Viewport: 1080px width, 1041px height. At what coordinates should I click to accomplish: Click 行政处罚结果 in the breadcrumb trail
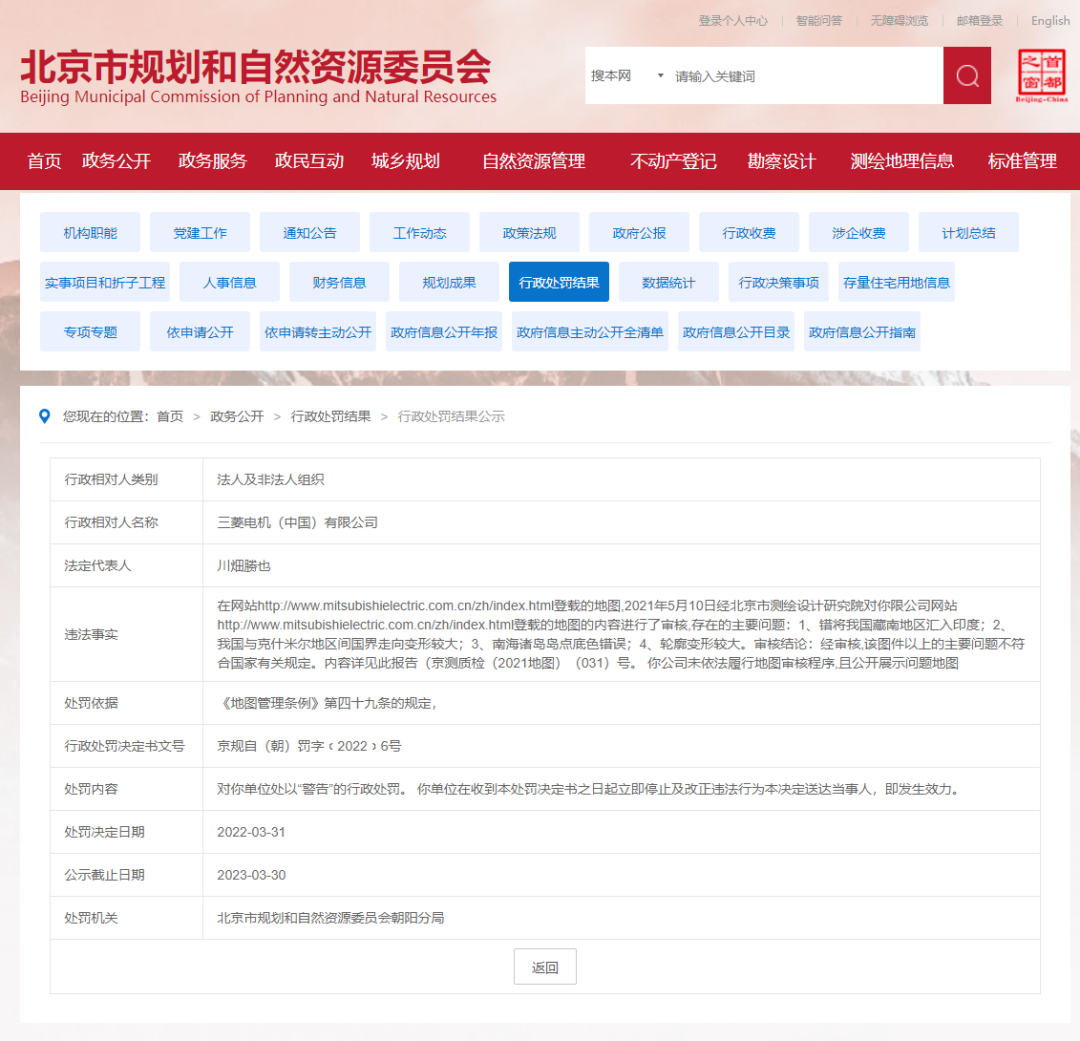331,416
